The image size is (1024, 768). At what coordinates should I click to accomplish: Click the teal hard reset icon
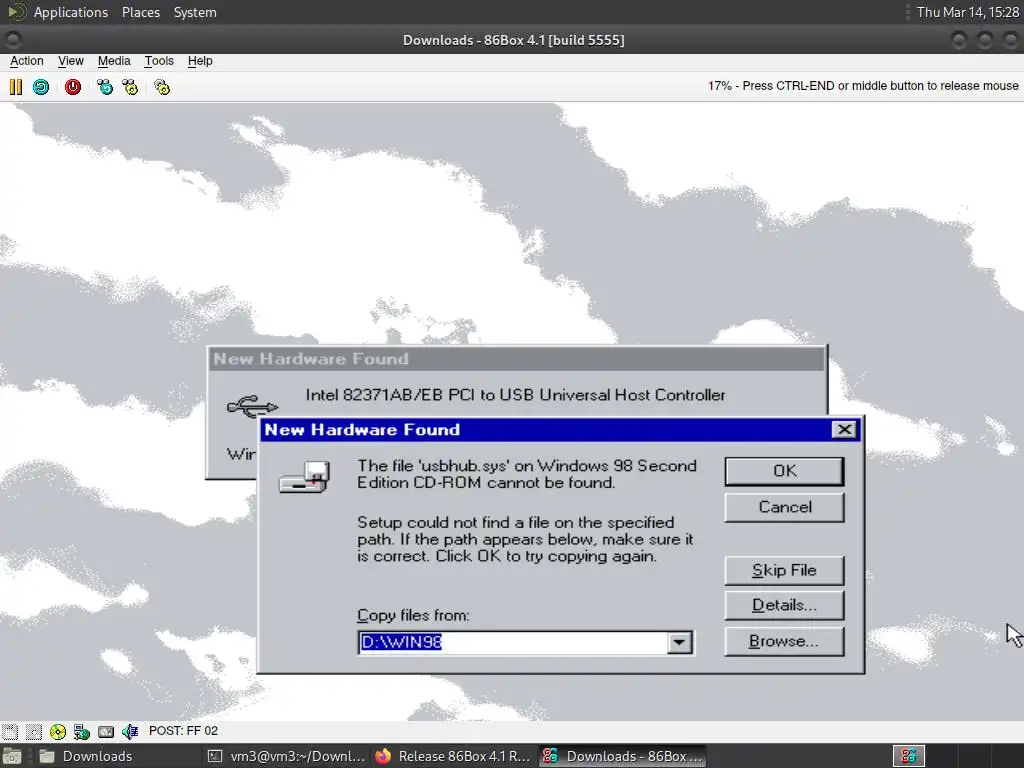point(41,87)
